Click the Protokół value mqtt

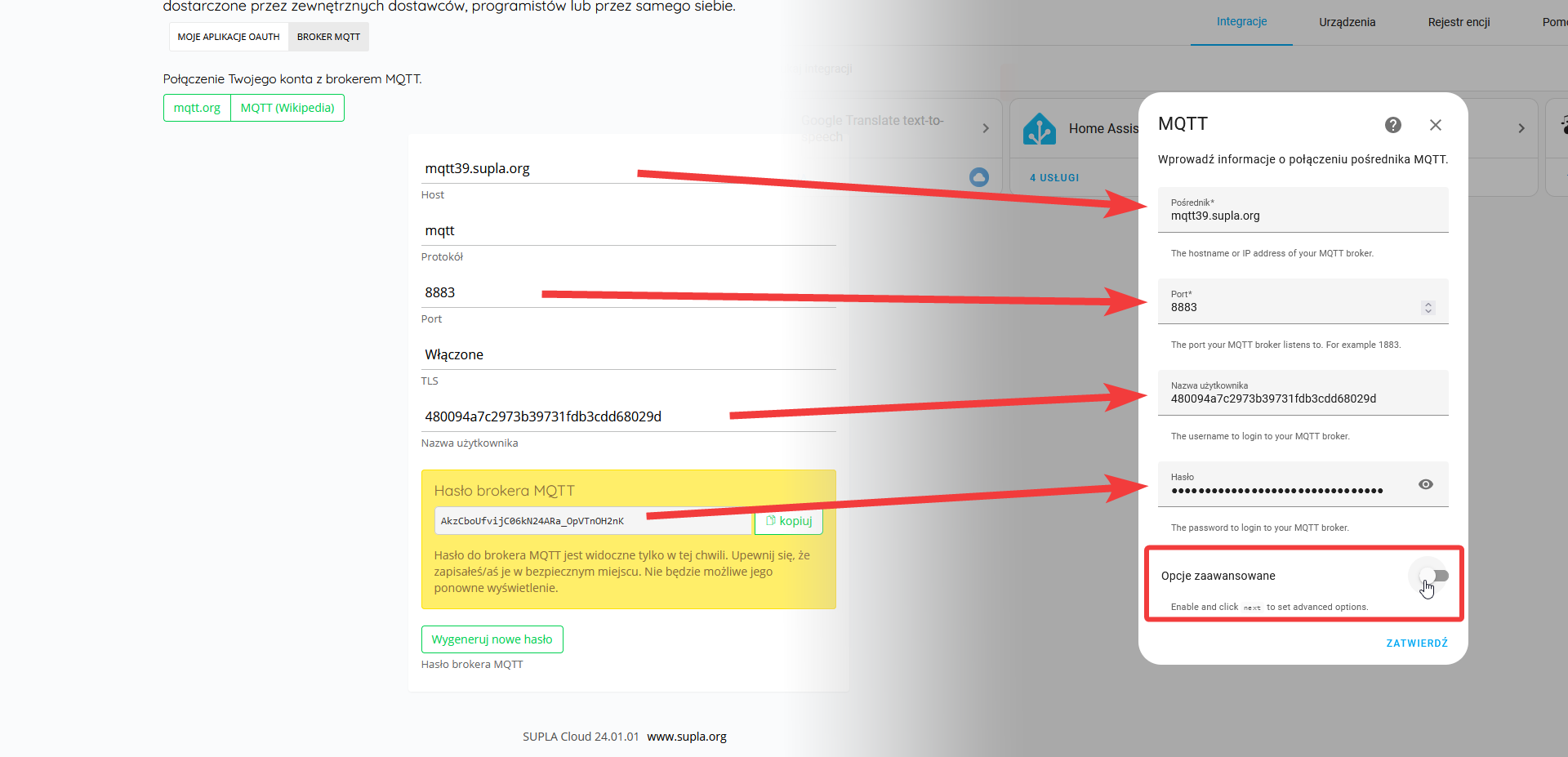(439, 230)
